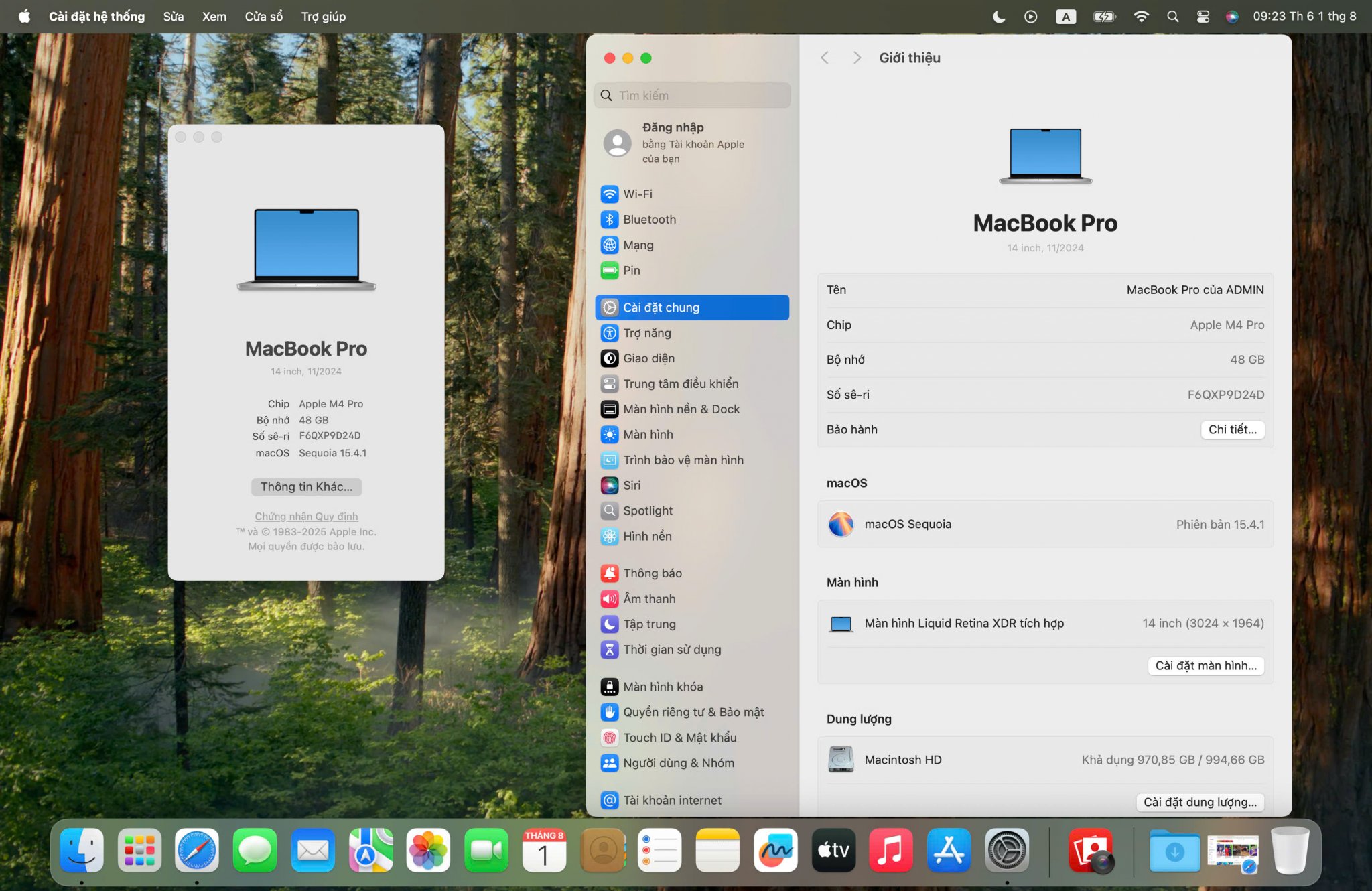This screenshot has width=1372, height=891.
Task: Open Trợ năng accessibility settings
Action: click(692, 333)
